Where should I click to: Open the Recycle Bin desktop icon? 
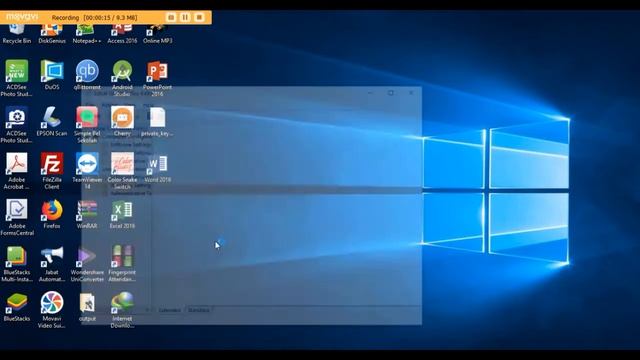point(17,34)
